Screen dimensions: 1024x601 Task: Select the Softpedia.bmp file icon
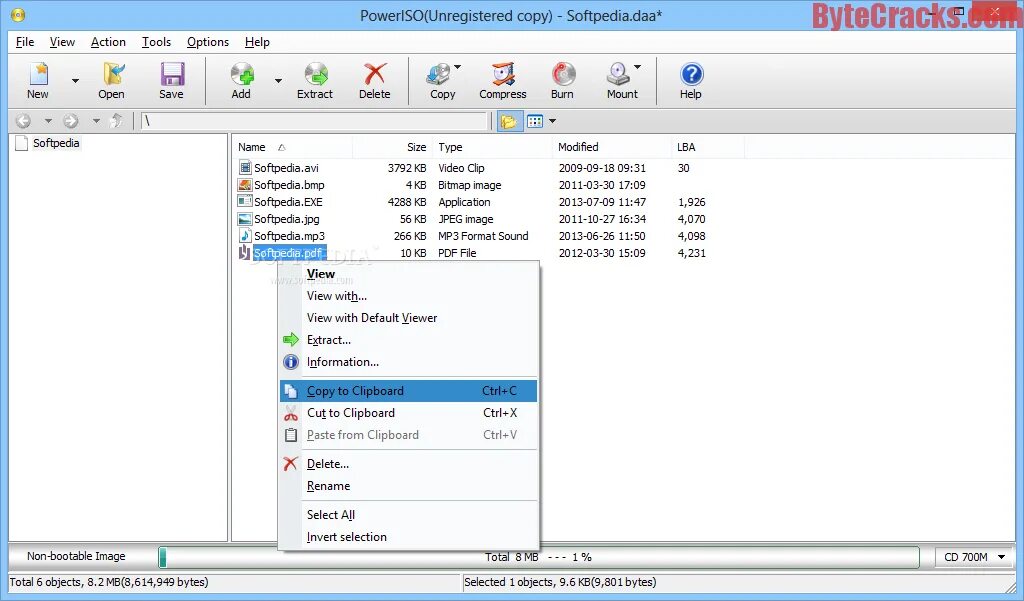[x=245, y=185]
